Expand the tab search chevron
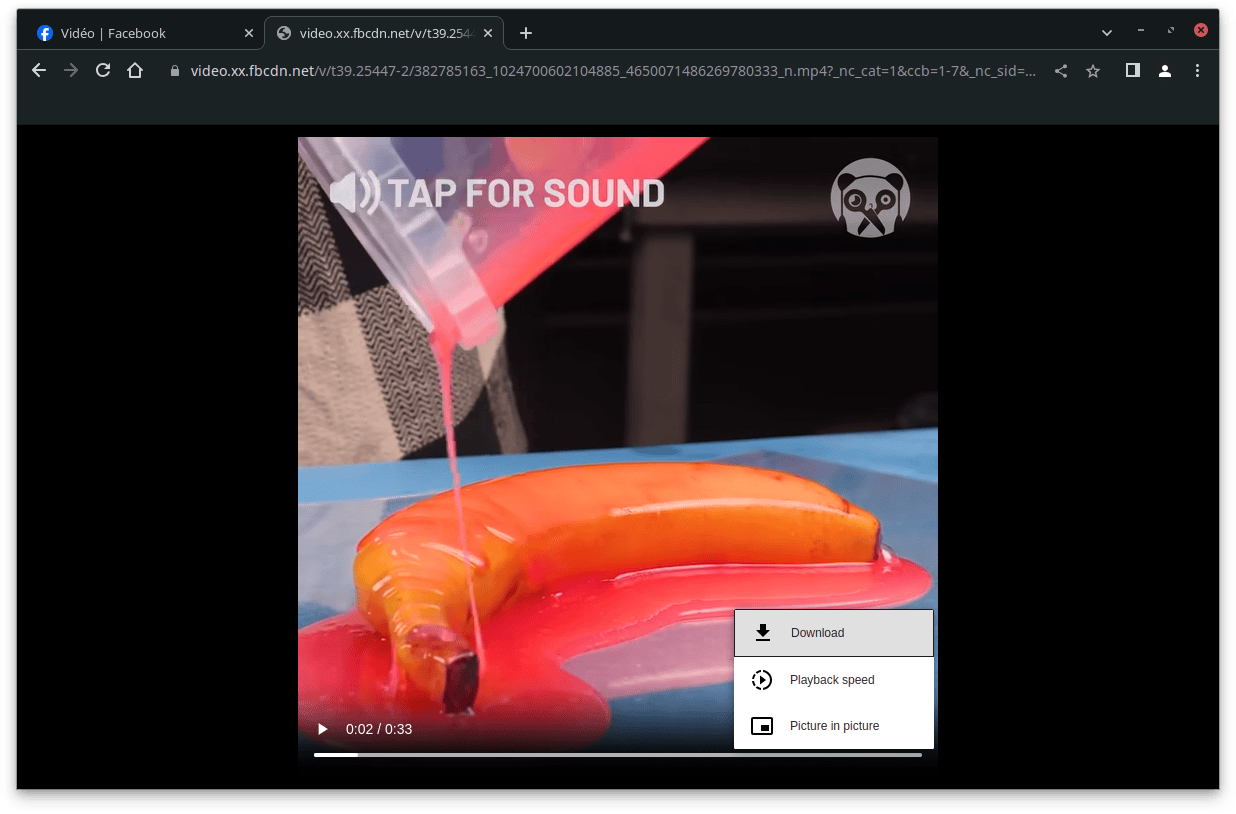The width and height of the screenshot is (1236, 814). point(1107,33)
